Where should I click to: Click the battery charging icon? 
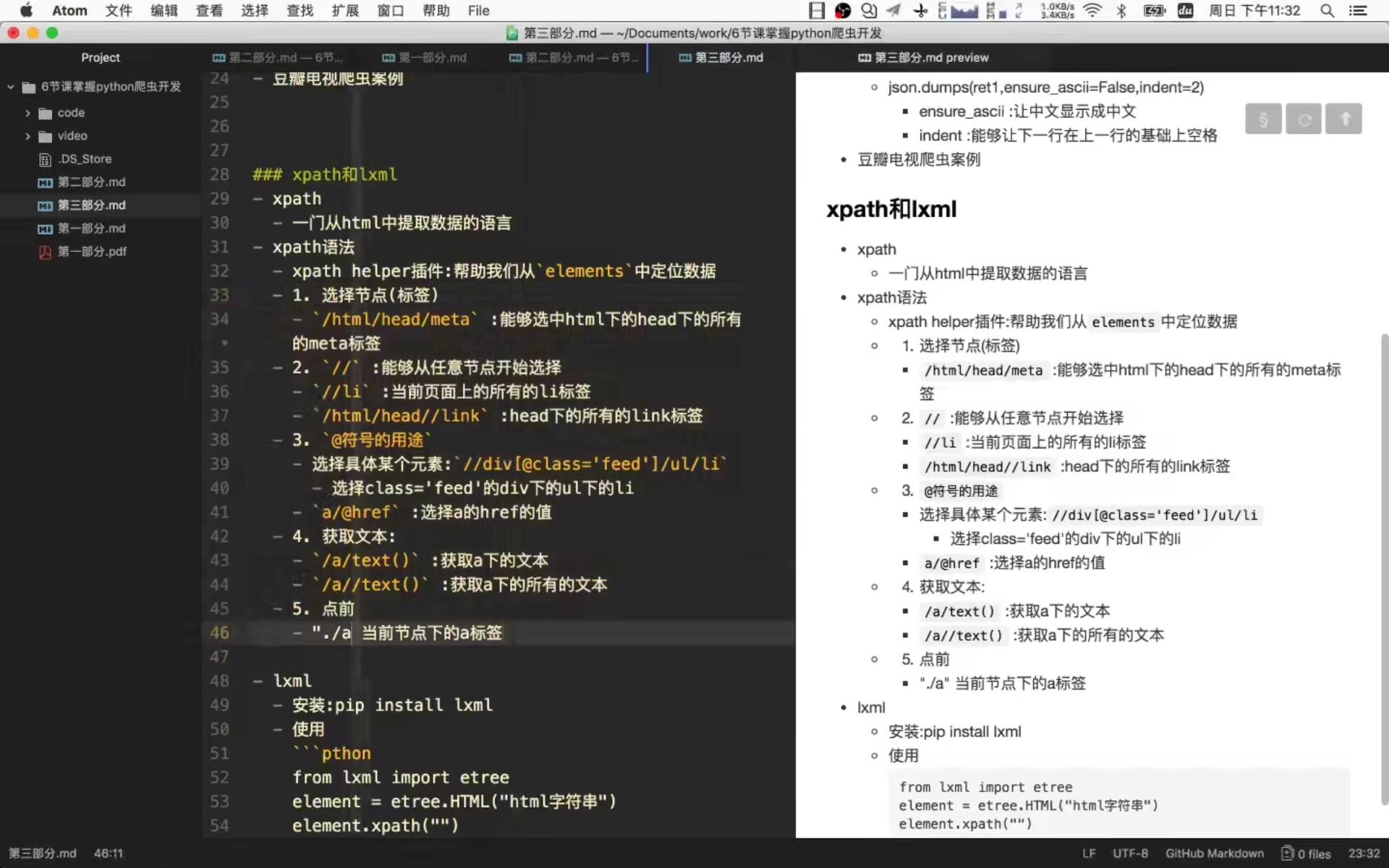point(1154,10)
